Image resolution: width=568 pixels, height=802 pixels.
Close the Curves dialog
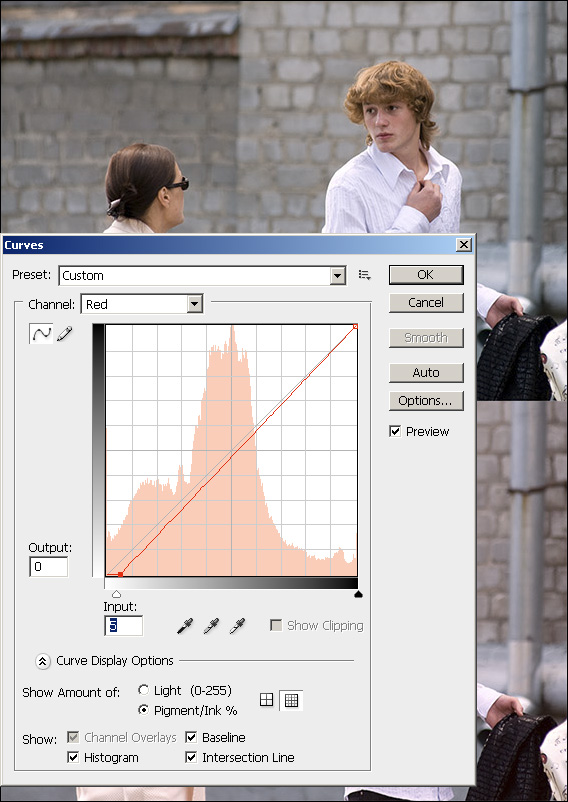[464, 244]
